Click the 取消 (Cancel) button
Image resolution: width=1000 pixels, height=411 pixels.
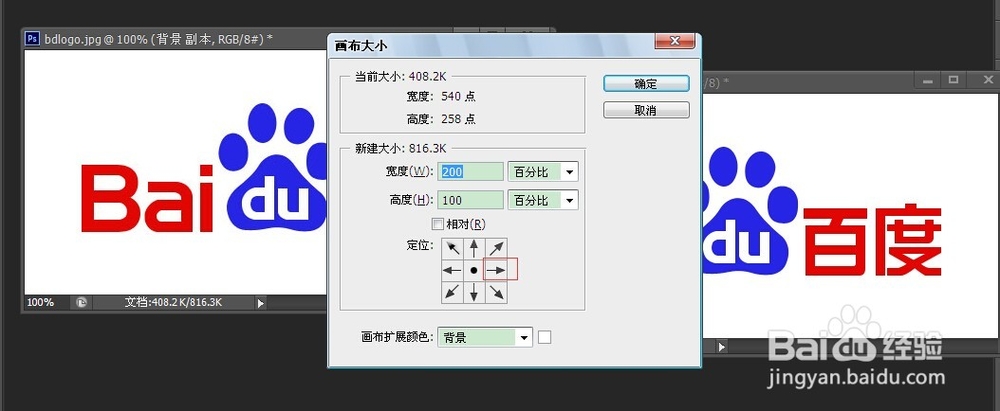(646, 110)
